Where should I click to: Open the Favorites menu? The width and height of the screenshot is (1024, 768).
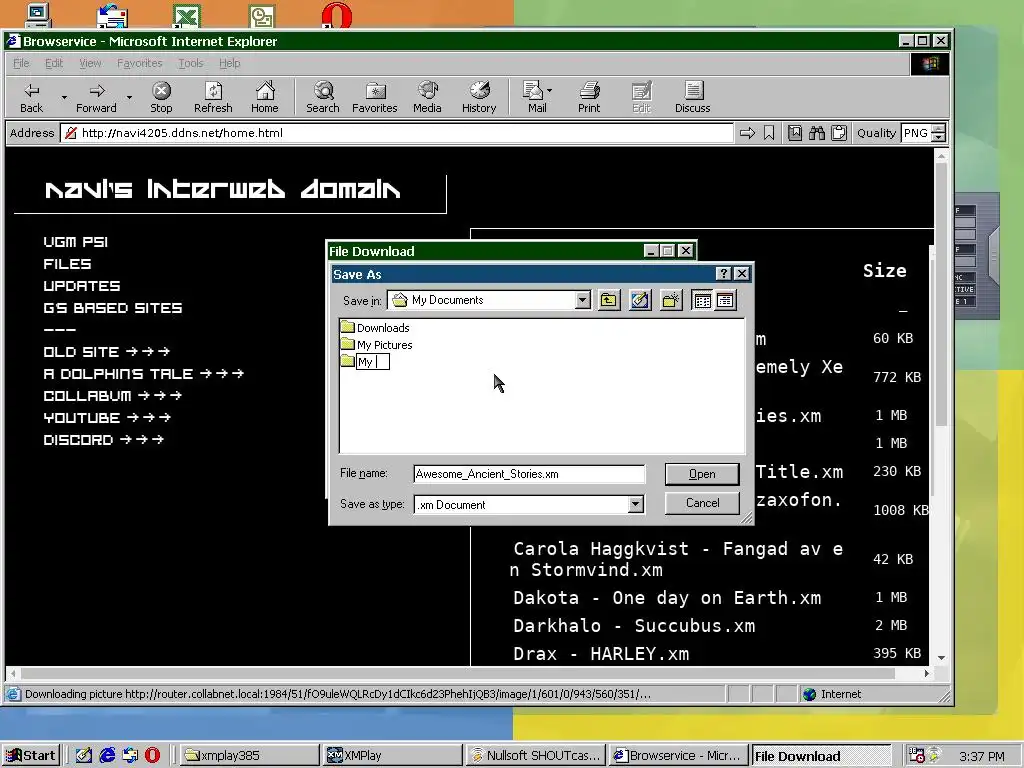click(x=140, y=63)
